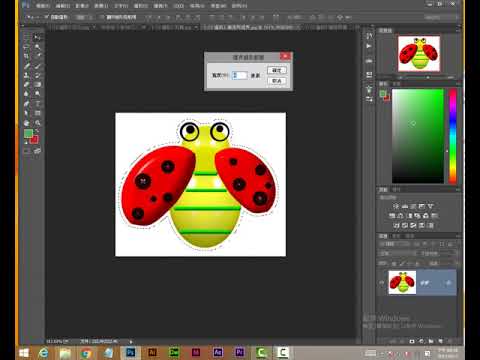
Task: Select the Pen tool
Action: [x=27, y=104]
